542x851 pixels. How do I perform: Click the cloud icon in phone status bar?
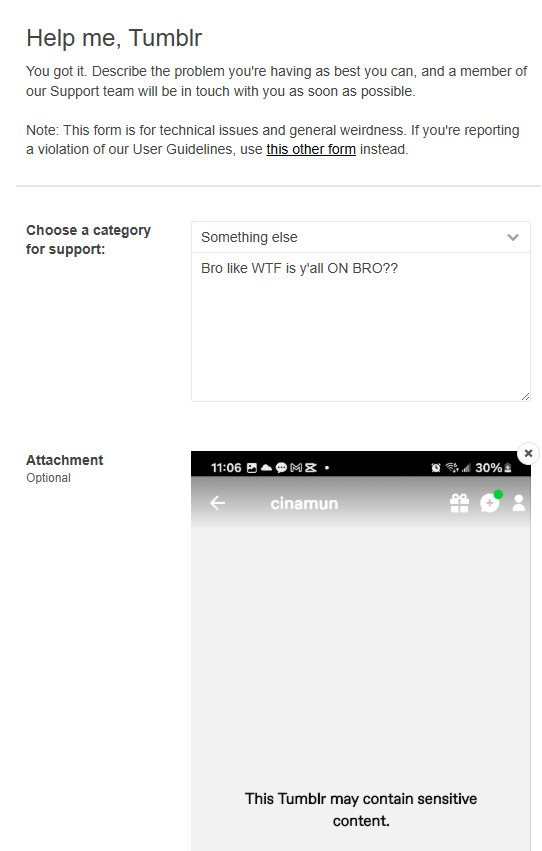tap(266, 468)
